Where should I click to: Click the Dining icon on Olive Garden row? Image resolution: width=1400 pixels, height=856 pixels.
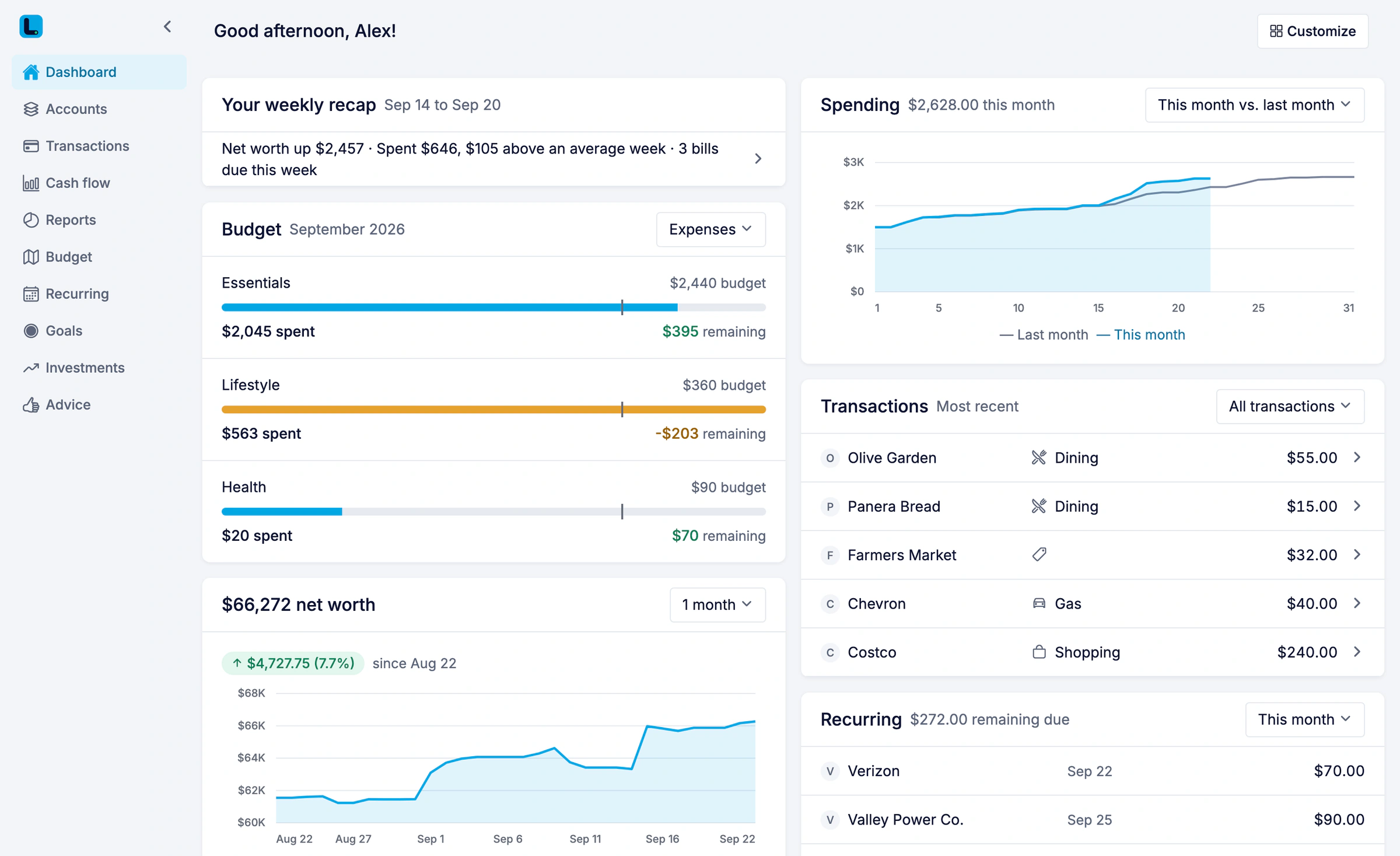[1039, 457]
